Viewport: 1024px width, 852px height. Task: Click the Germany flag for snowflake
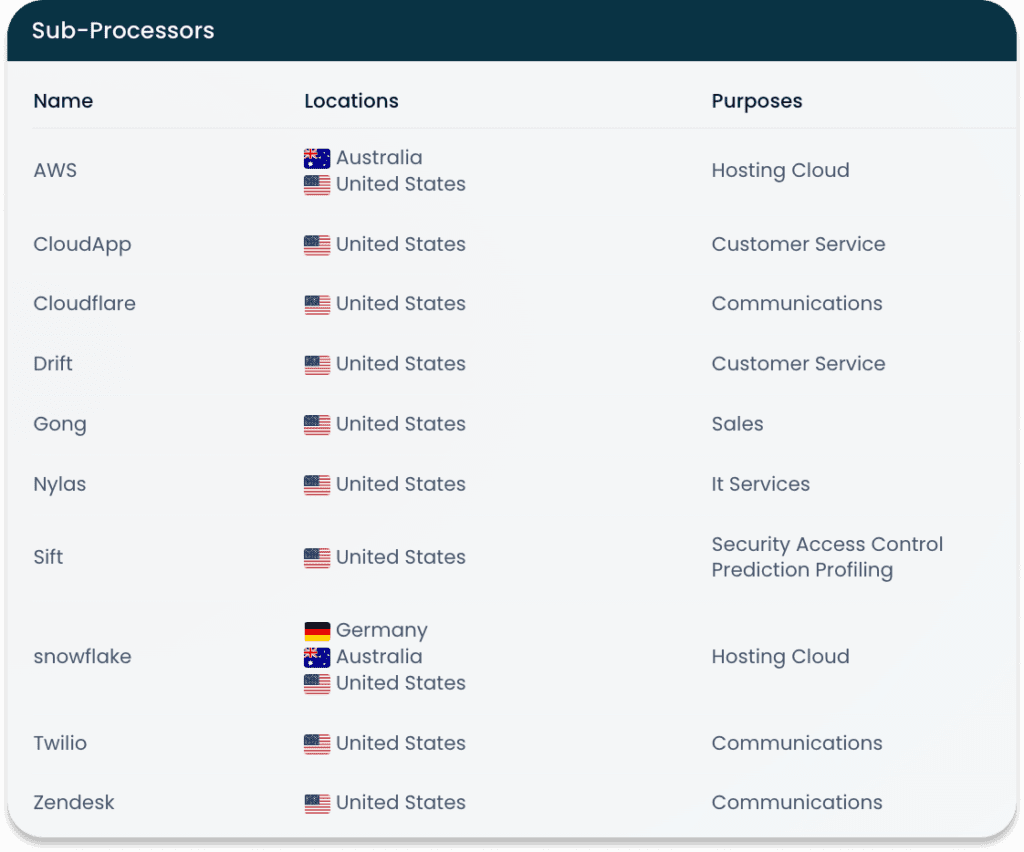[x=316, y=630]
